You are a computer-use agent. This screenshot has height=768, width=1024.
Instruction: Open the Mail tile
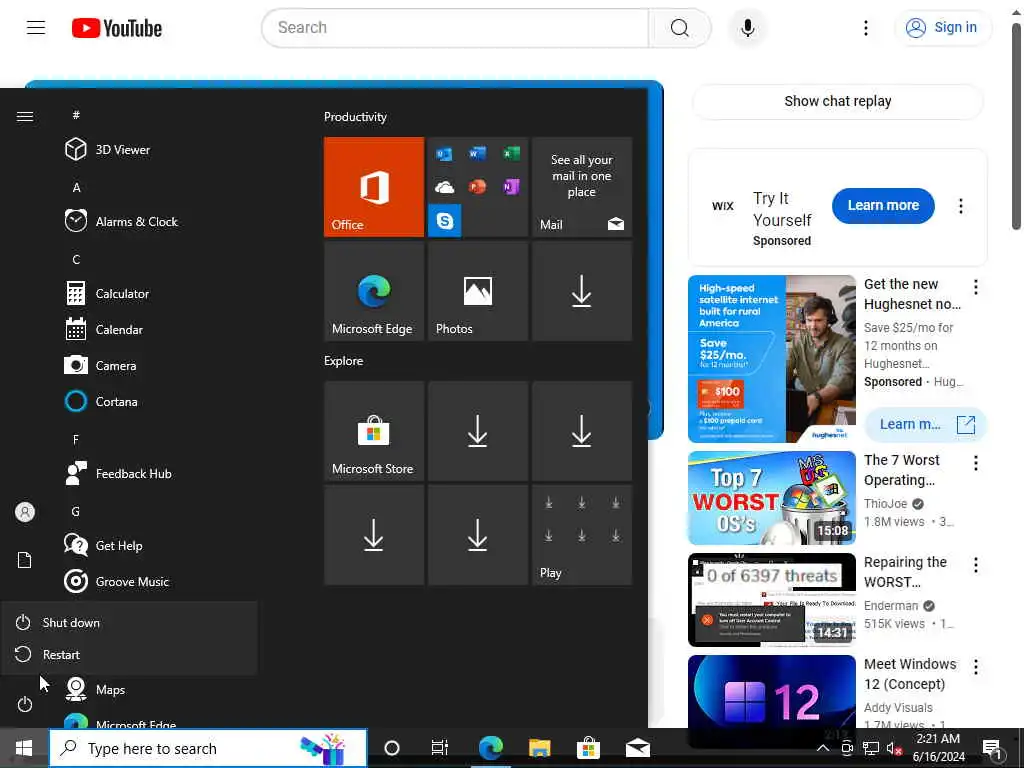pyautogui.click(x=581, y=187)
